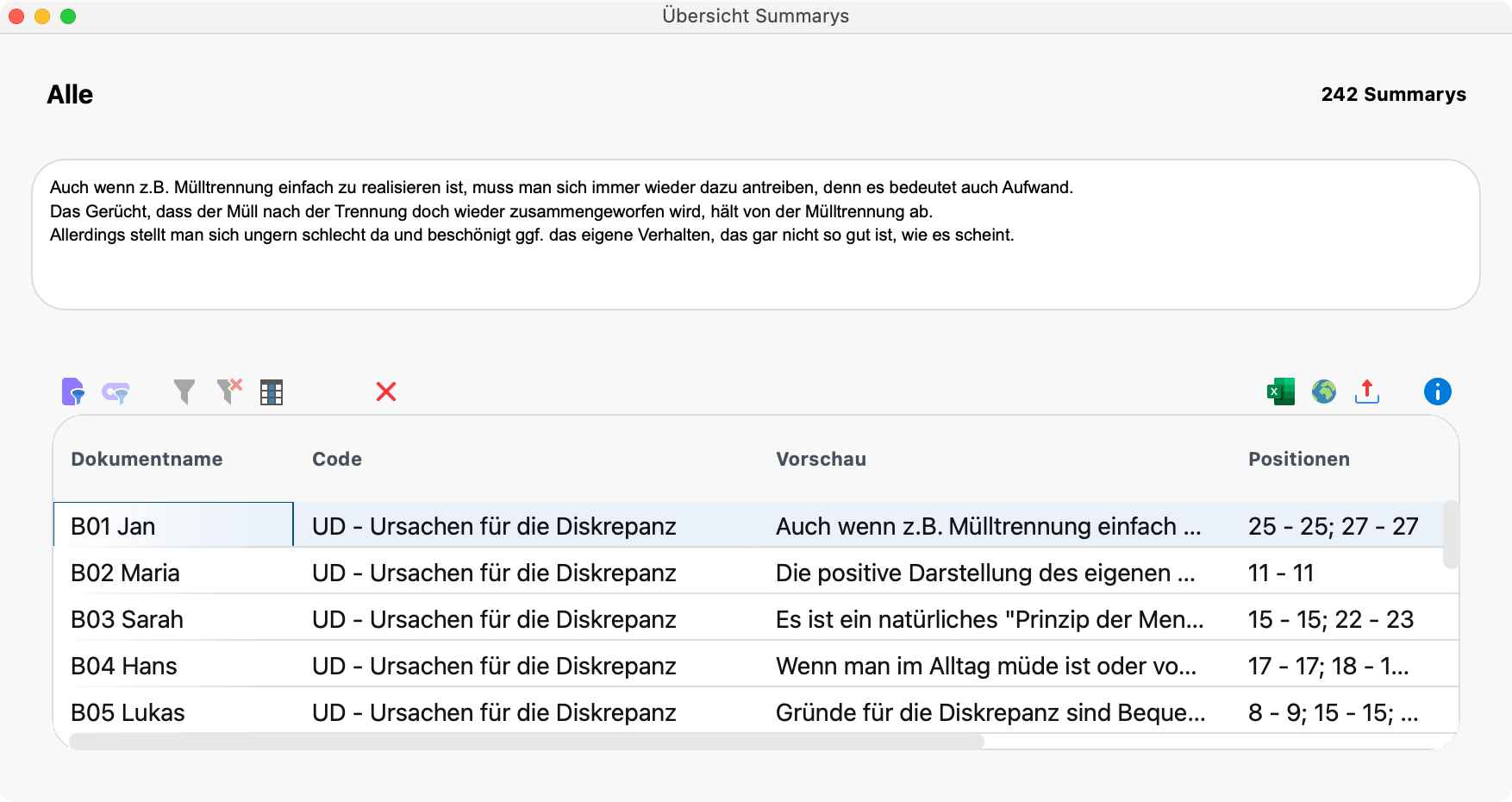Image resolution: width=1512 pixels, height=802 pixels.
Task: Click the filter by activated documents icon
Action: (73, 392)
